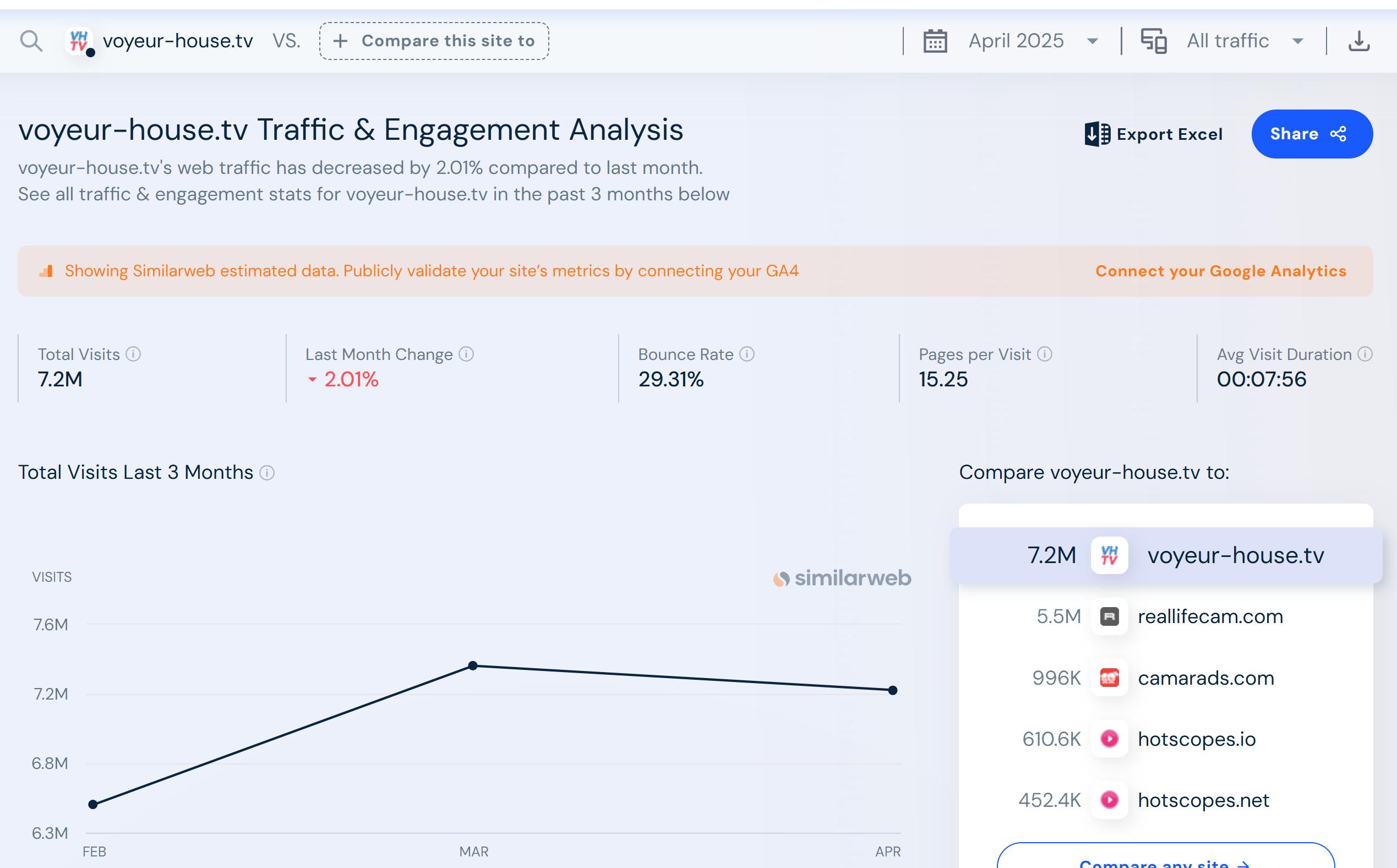Click Compare this site to button
The width and height of the screenshot is (1397, 868).
pos(434,41)
